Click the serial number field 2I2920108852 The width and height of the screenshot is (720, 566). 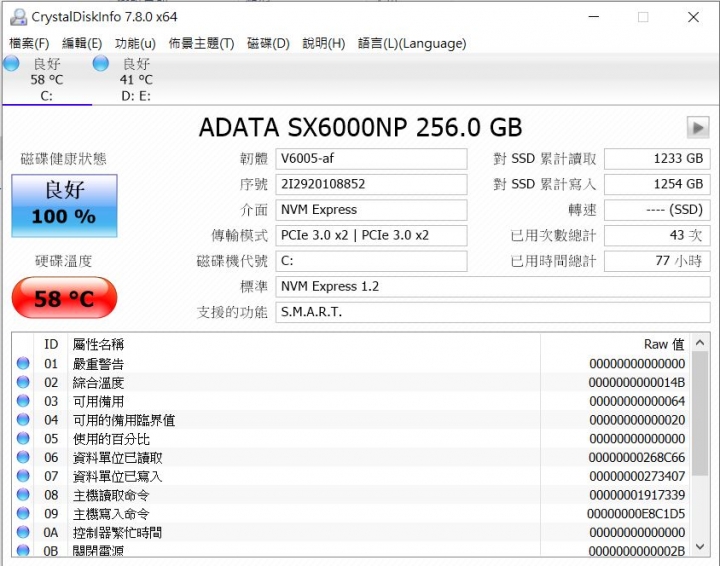(x=371, y=185)
